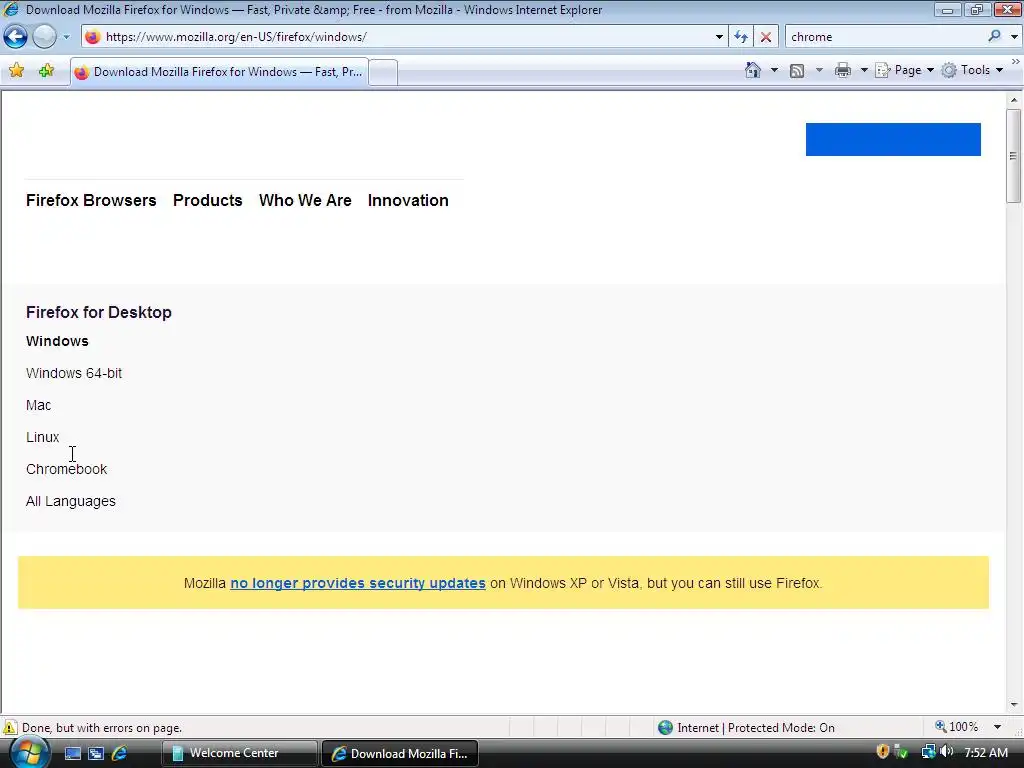Screen dimensions: 1024x768
Task: Click the IE Back navigation button
Action: [x=16, y=37]
